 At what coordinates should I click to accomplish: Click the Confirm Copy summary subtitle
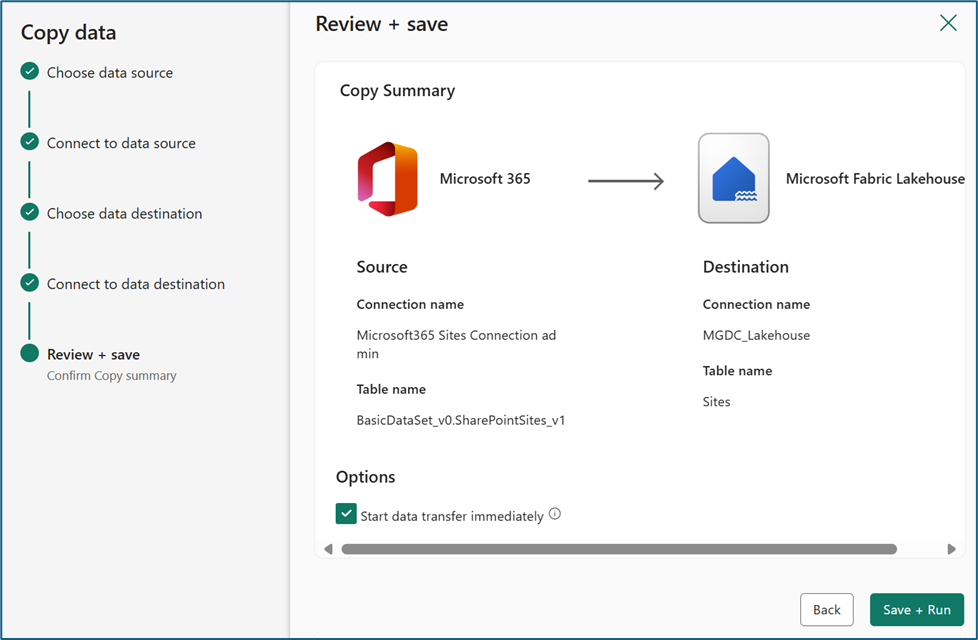pyautogui.click(x=112, y=376)
